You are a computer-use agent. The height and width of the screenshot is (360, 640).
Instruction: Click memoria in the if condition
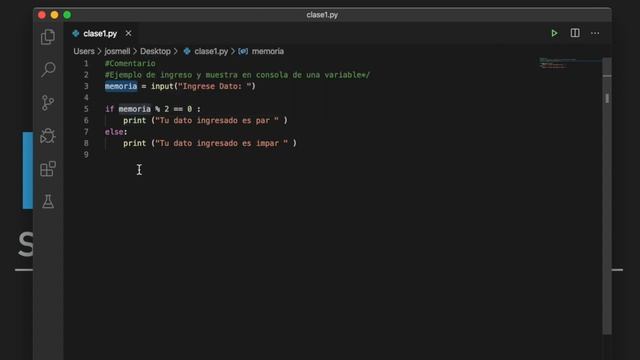pos(135,109)
